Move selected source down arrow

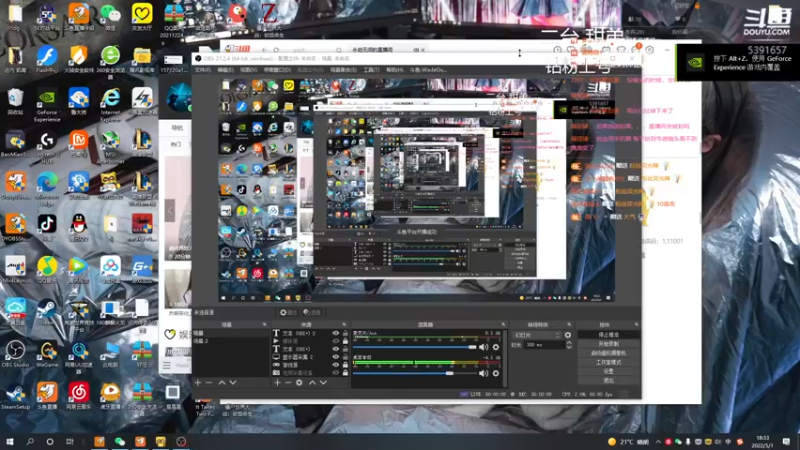(323, 383)
